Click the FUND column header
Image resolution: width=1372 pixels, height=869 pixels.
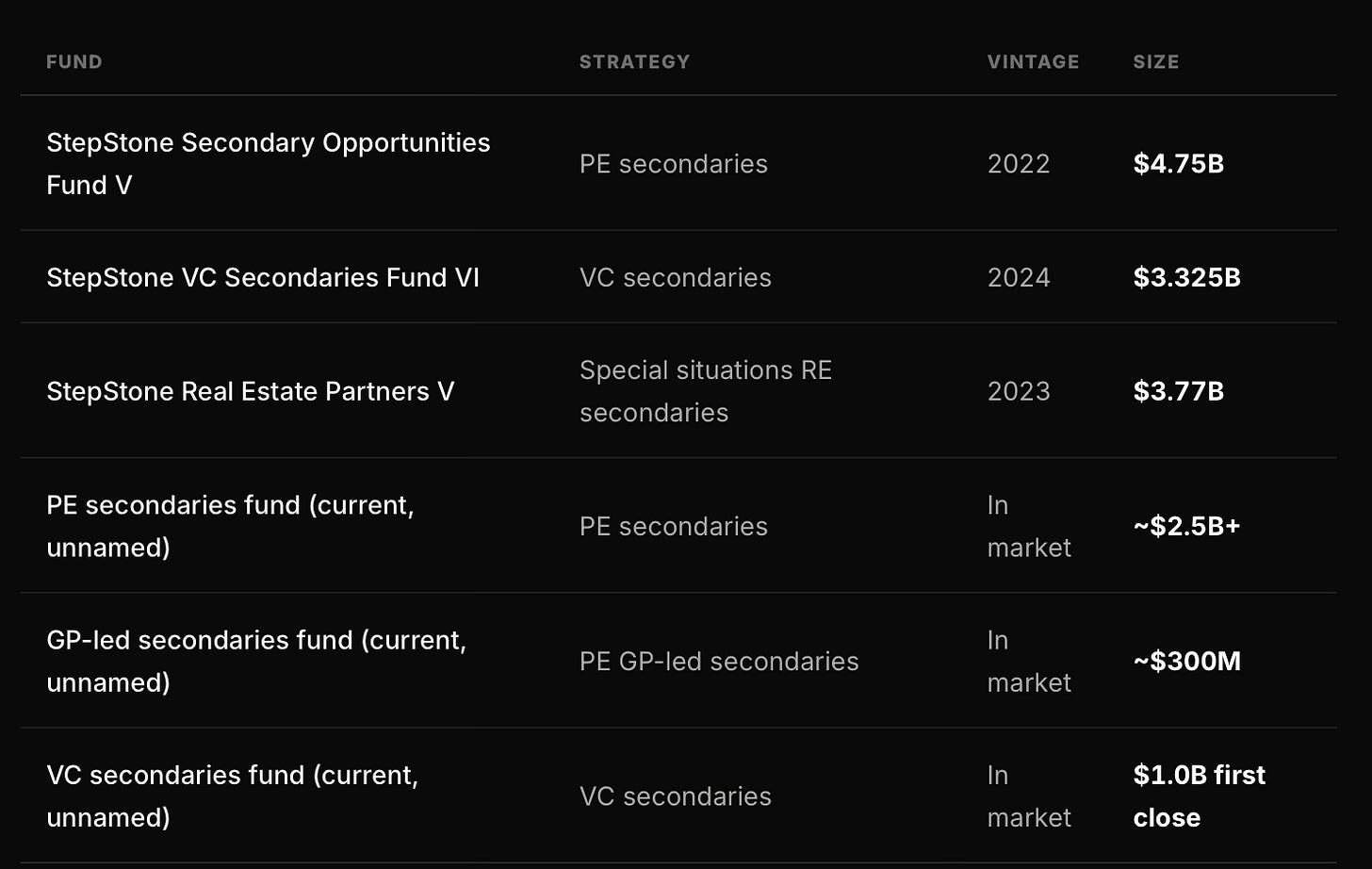(74, 62)
